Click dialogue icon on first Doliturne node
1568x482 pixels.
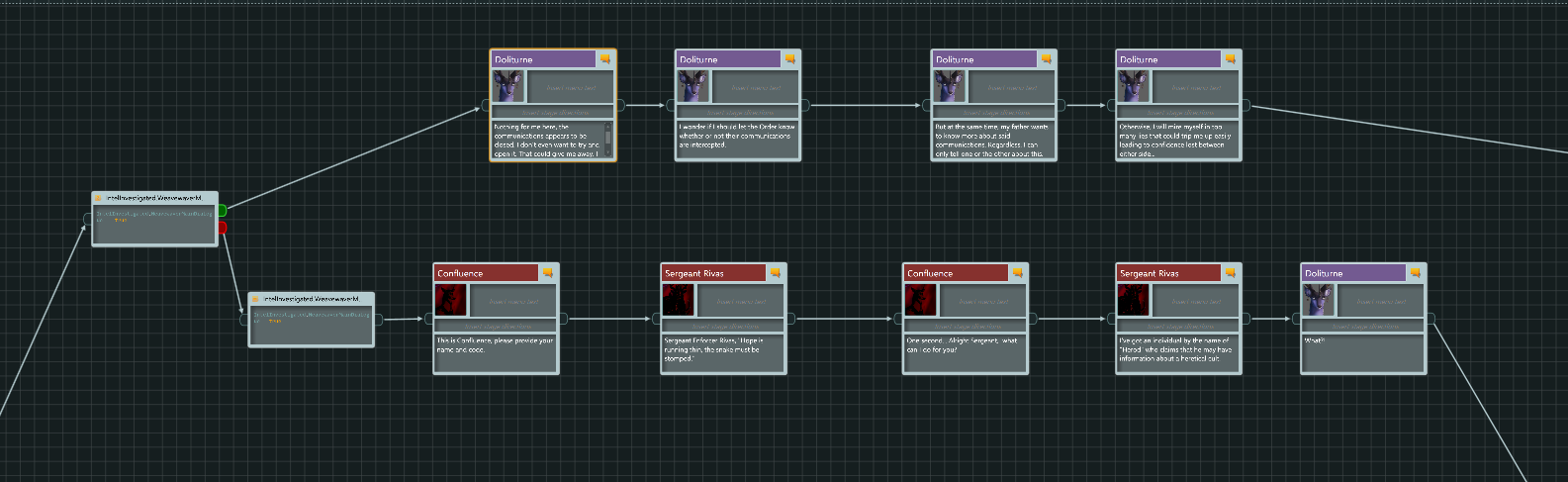(x=604, y=59)
